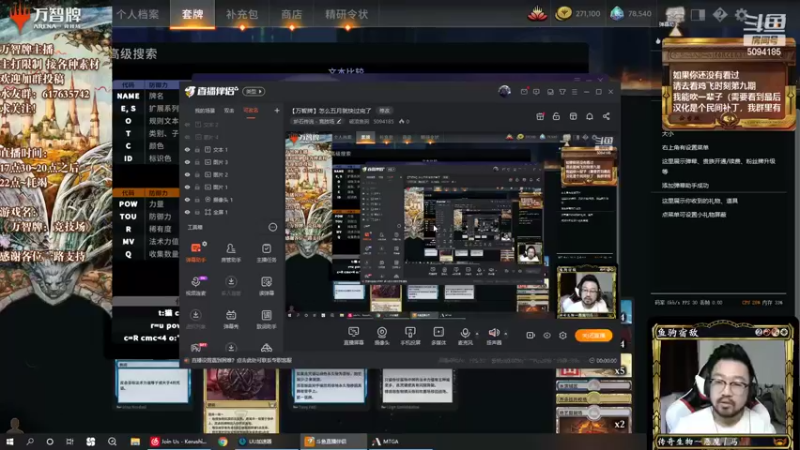
Task: Select the second scene tab next to it
Action: pos(229,110)
